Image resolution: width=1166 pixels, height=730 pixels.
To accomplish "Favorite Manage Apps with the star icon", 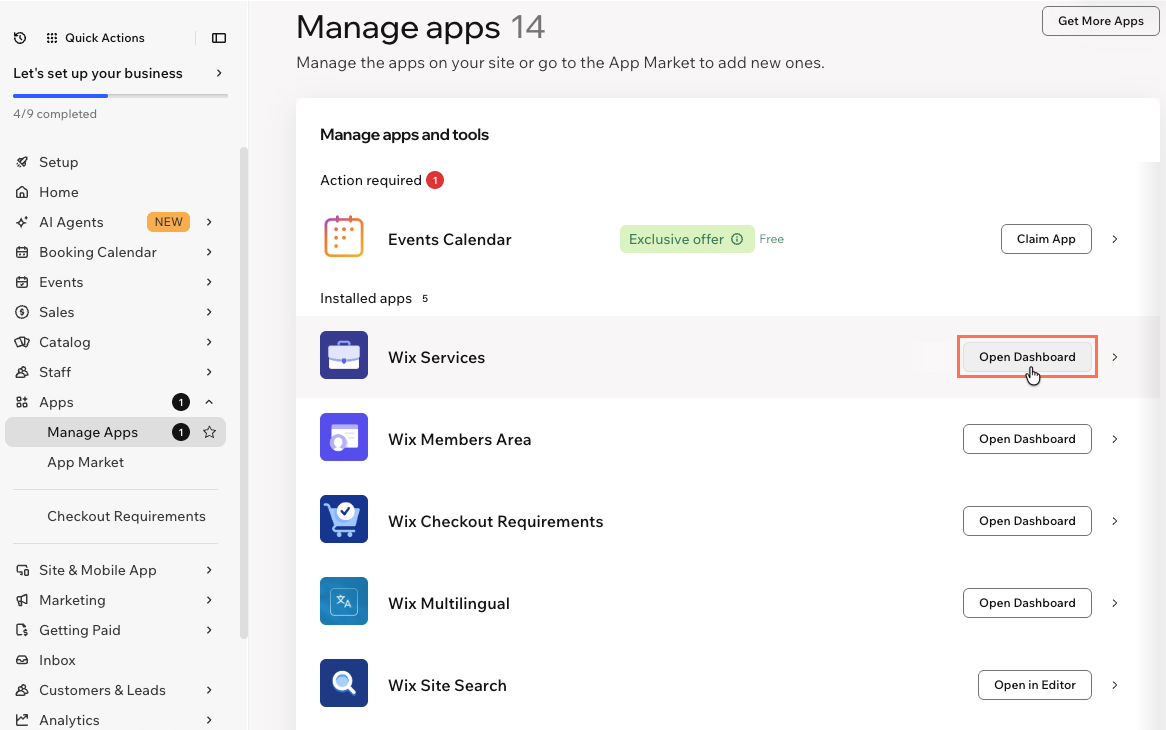I will coord(210,432).
